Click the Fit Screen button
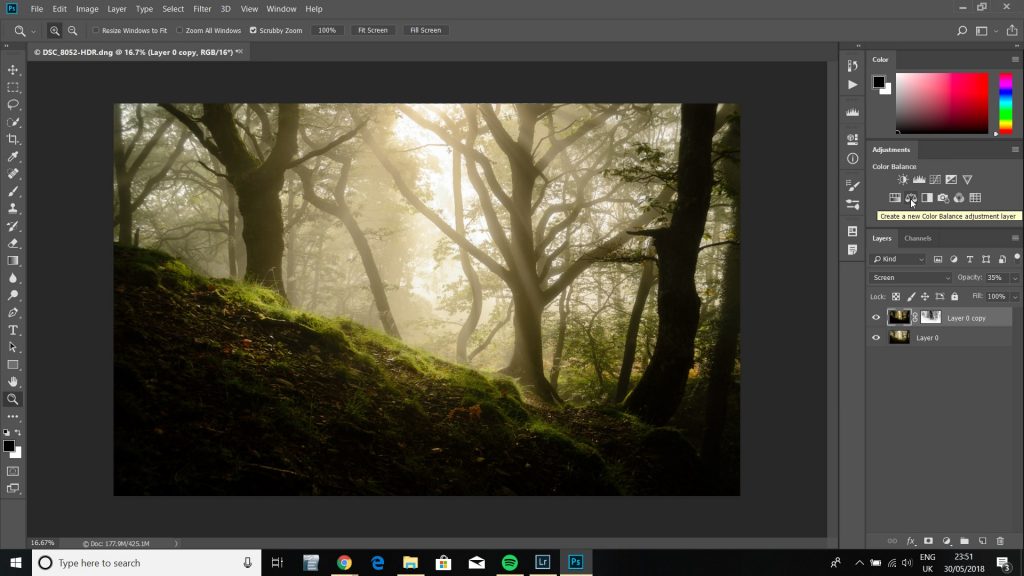This screenshot has width=1024, height=576. point(372,30)
